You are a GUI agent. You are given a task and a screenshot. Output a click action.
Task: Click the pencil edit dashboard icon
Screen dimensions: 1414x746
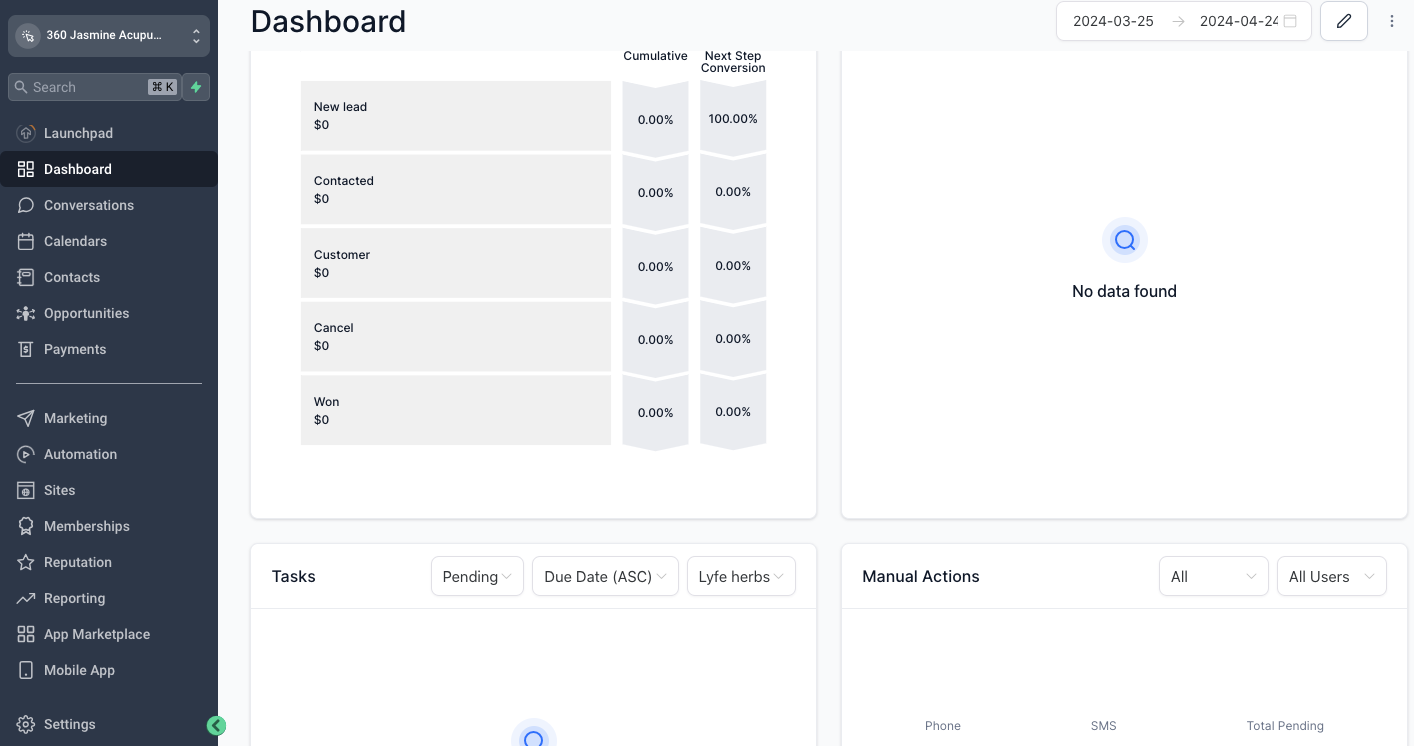1343,21
